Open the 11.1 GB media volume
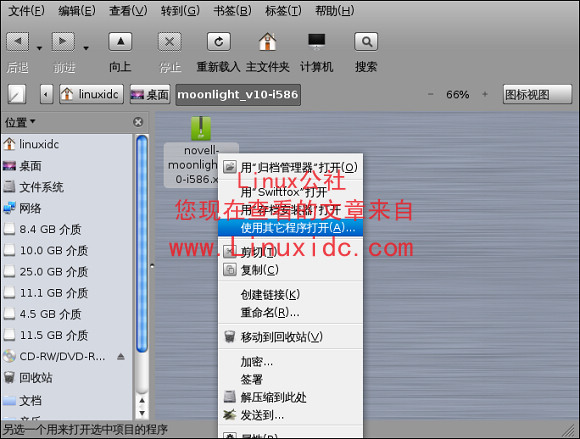580x439 pixels. pyautogui.click(x=67, y=293)
